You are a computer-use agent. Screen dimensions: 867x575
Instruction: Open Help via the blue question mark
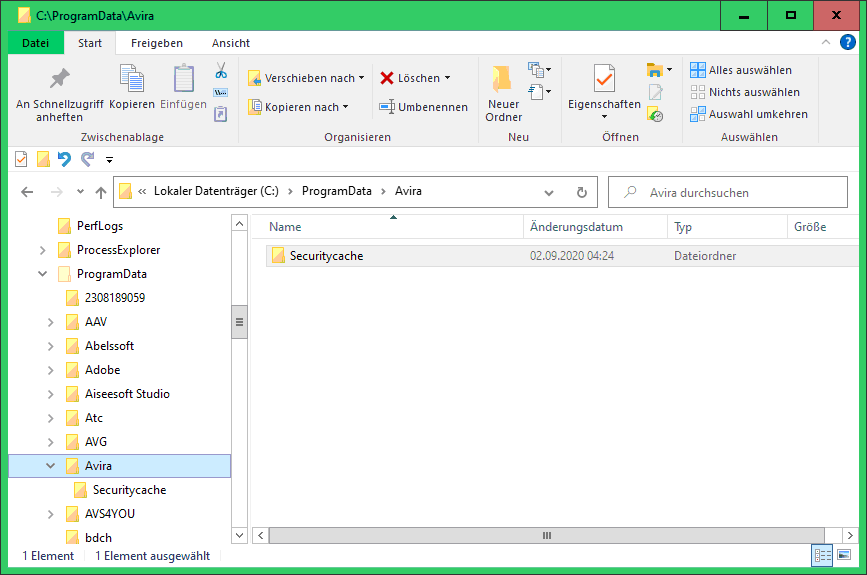pos(848,42)
